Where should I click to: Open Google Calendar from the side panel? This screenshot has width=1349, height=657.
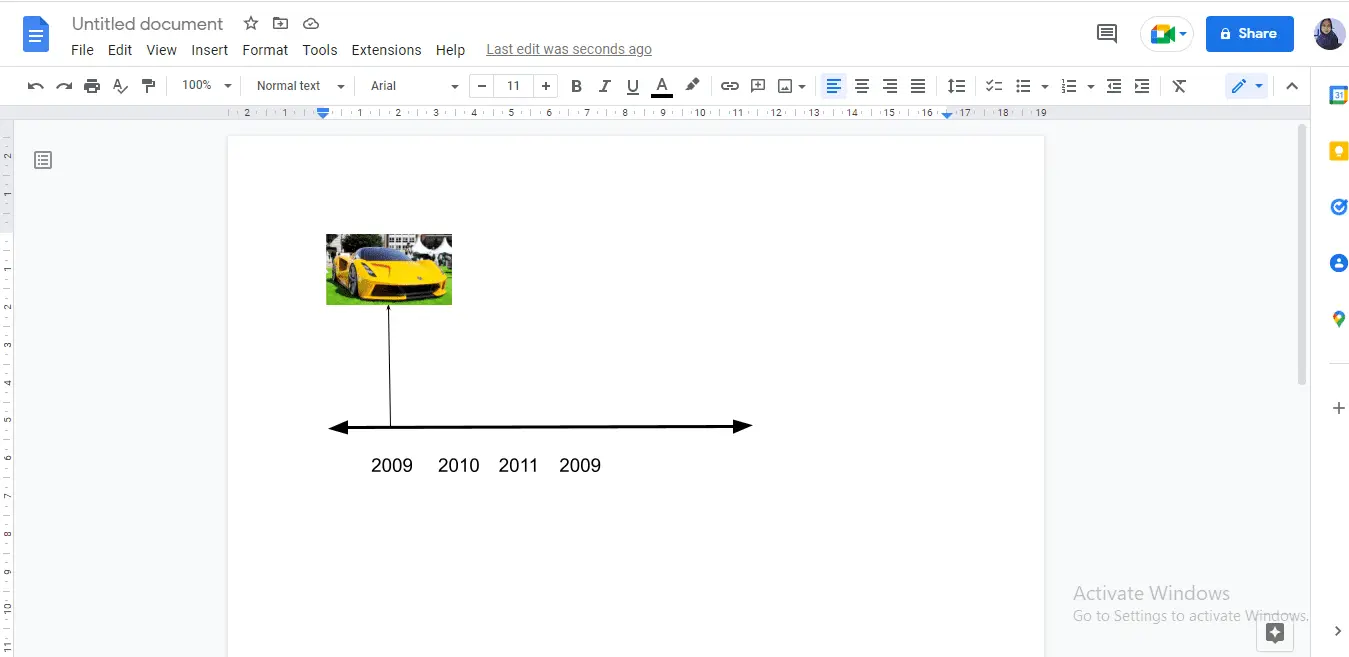pos(1338,94)
